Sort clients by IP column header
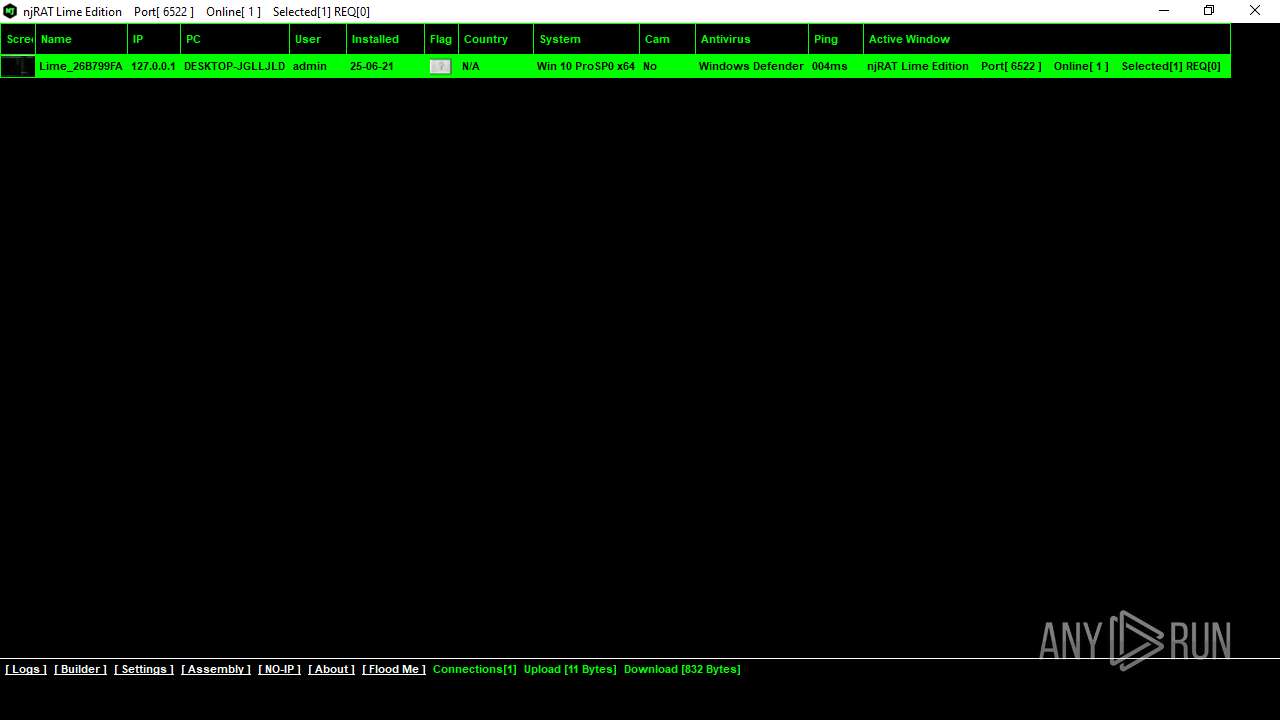 tap(154, 39)
